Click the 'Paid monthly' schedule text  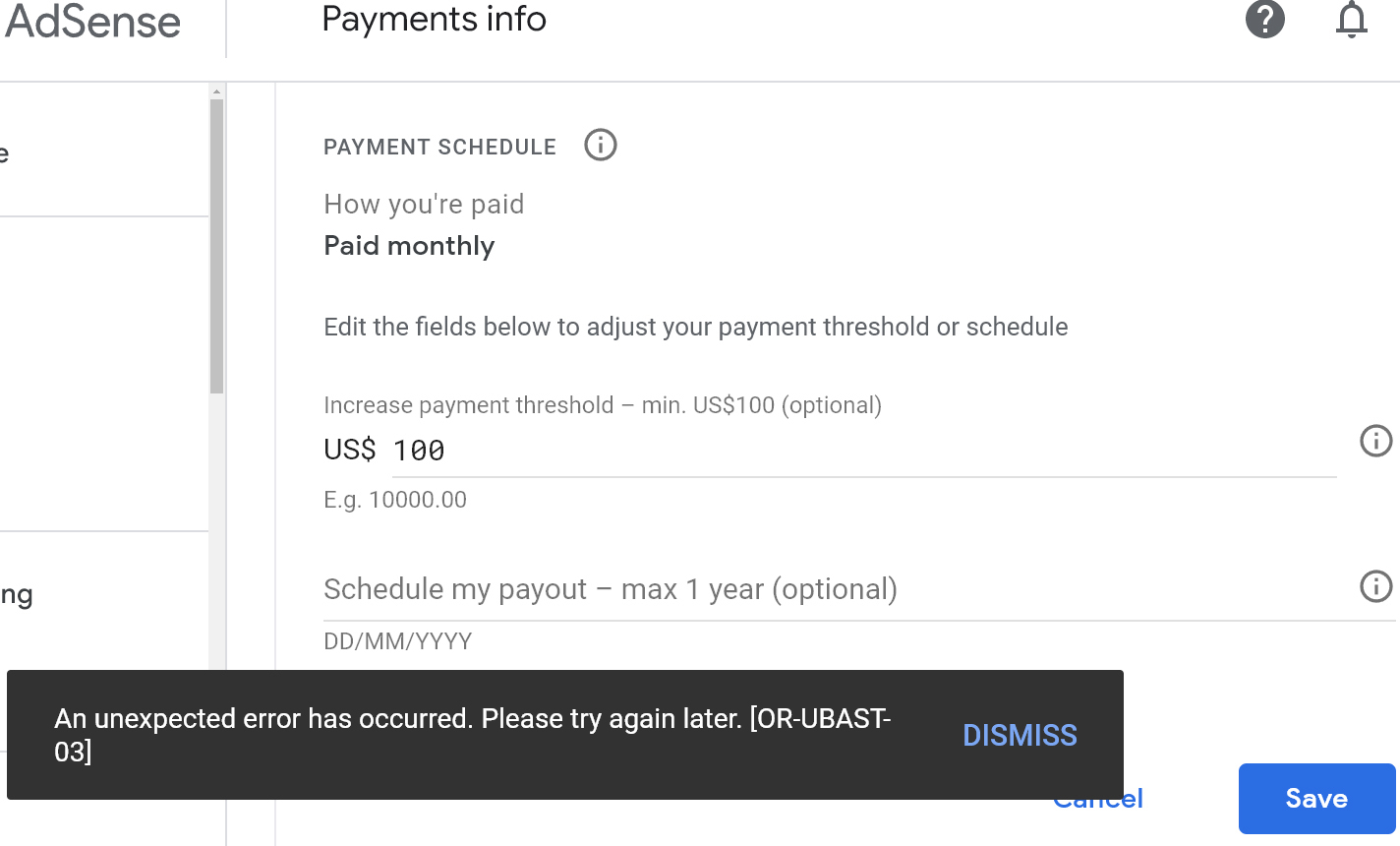[x=409, y=246]
